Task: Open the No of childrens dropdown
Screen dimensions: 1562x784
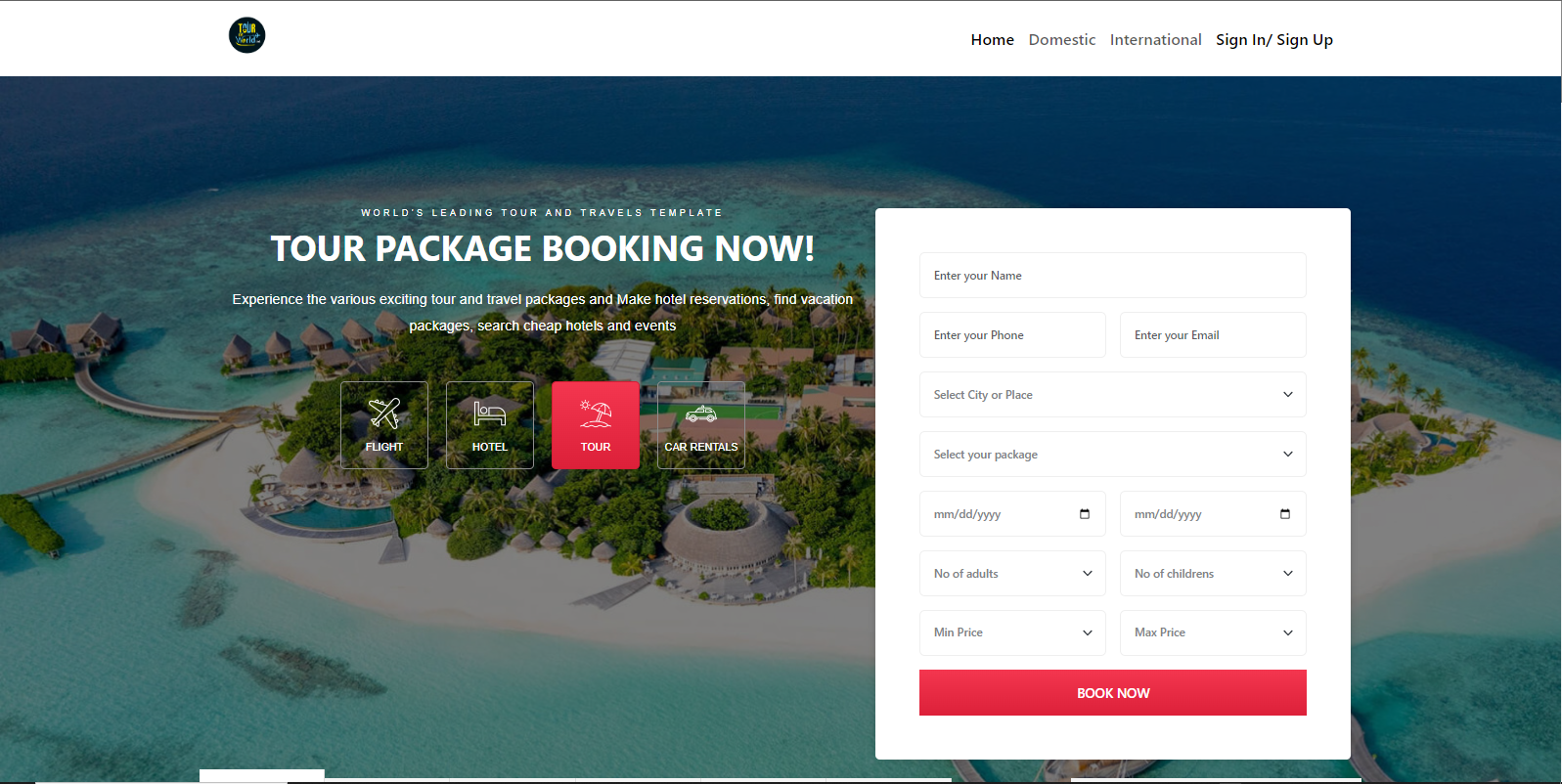Action: click(1213, 574)
